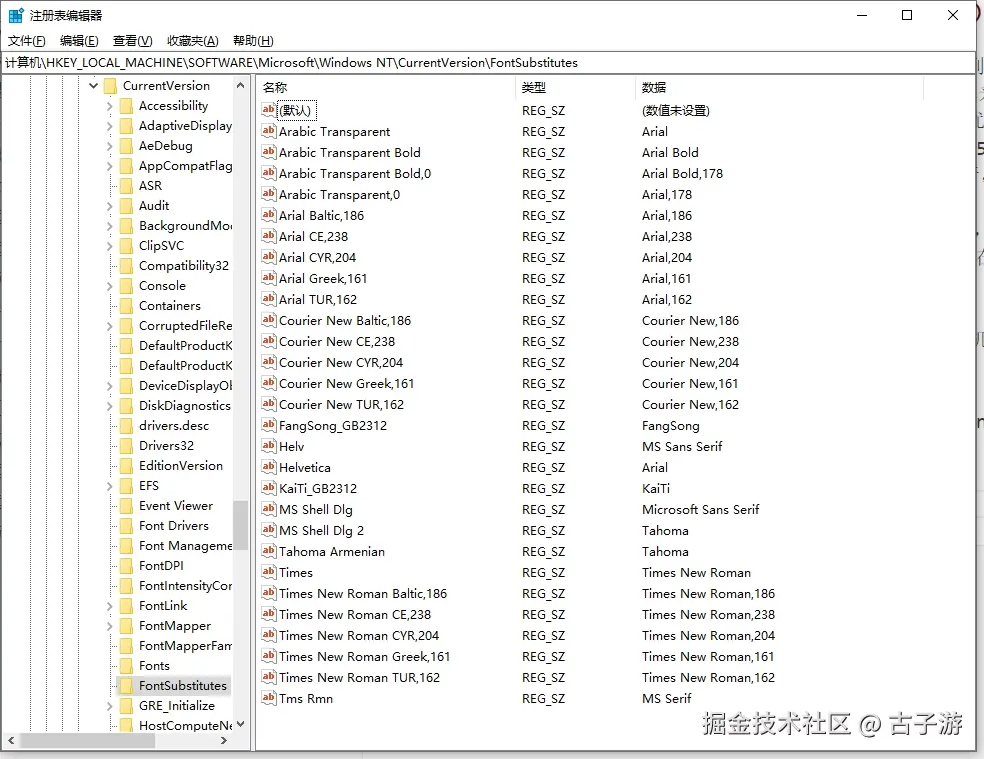The height and width of the screenshot is (759, 984).
Task: Click the folder icon beside Console
Action: point(126,286)
